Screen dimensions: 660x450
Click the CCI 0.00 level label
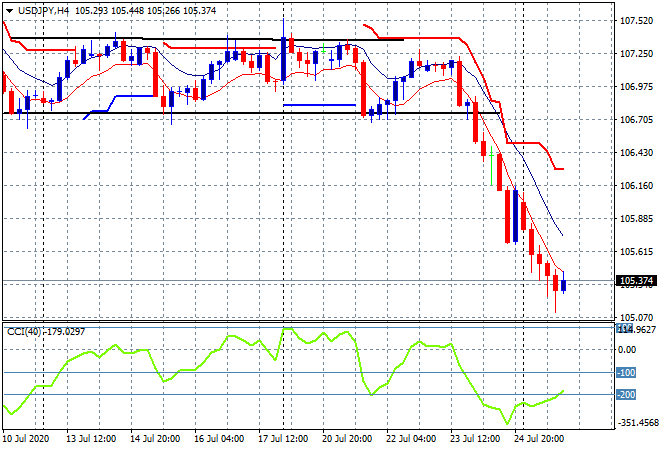(x=627, y=350)
